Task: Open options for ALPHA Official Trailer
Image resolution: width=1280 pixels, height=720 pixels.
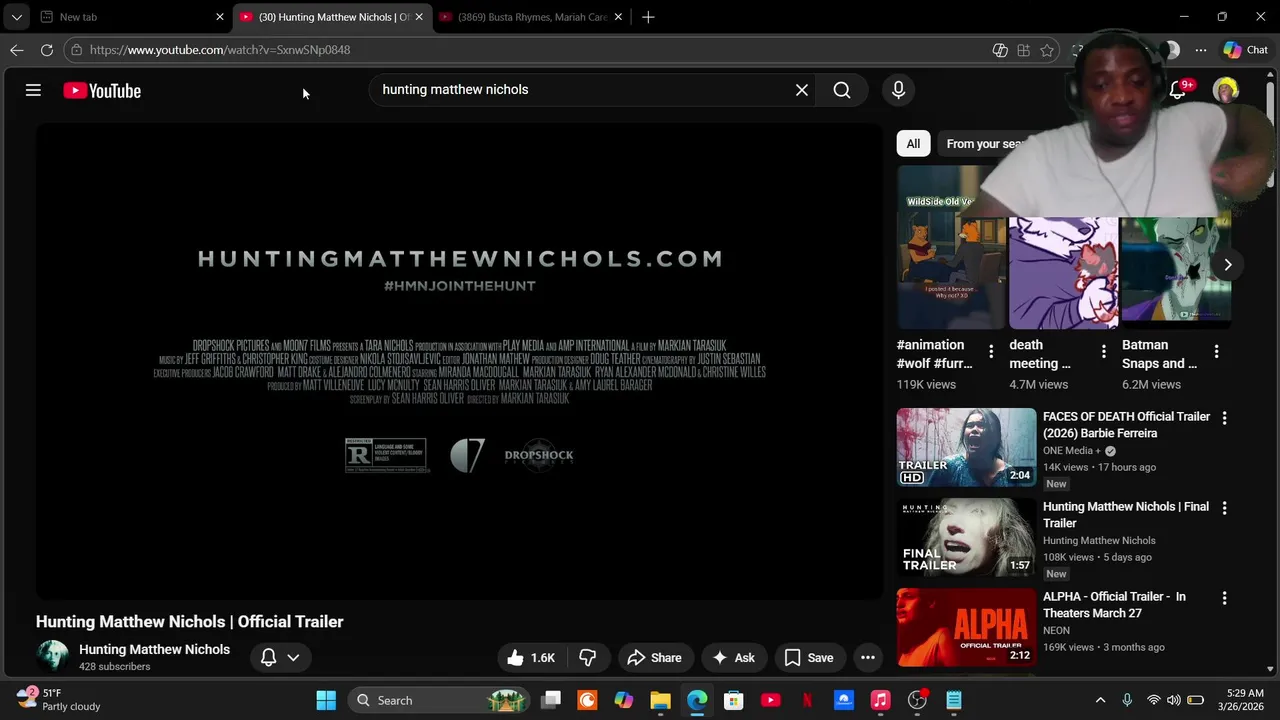Action: tap(1224, 598)
